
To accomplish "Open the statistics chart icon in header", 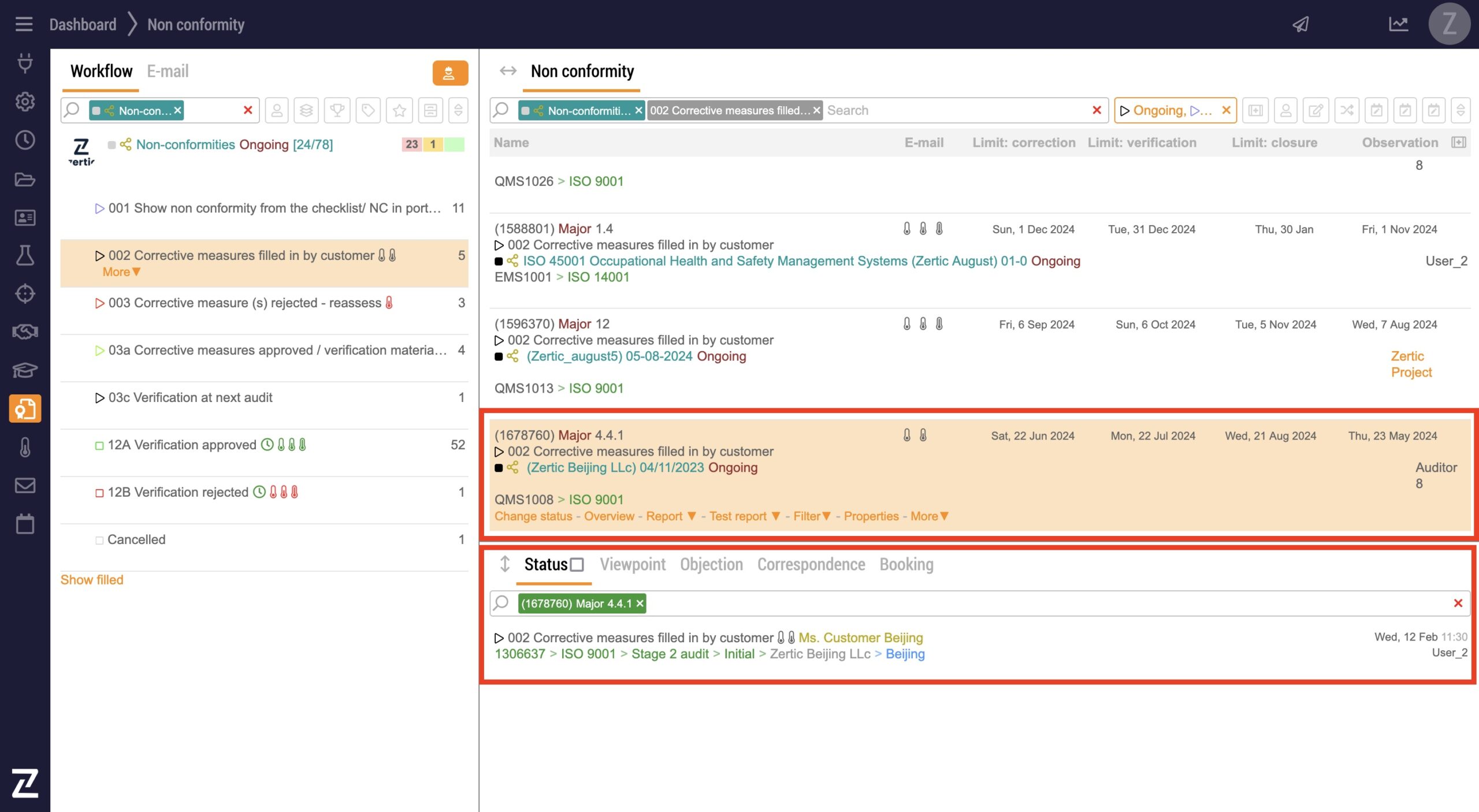I will (x=1398, y=24).
